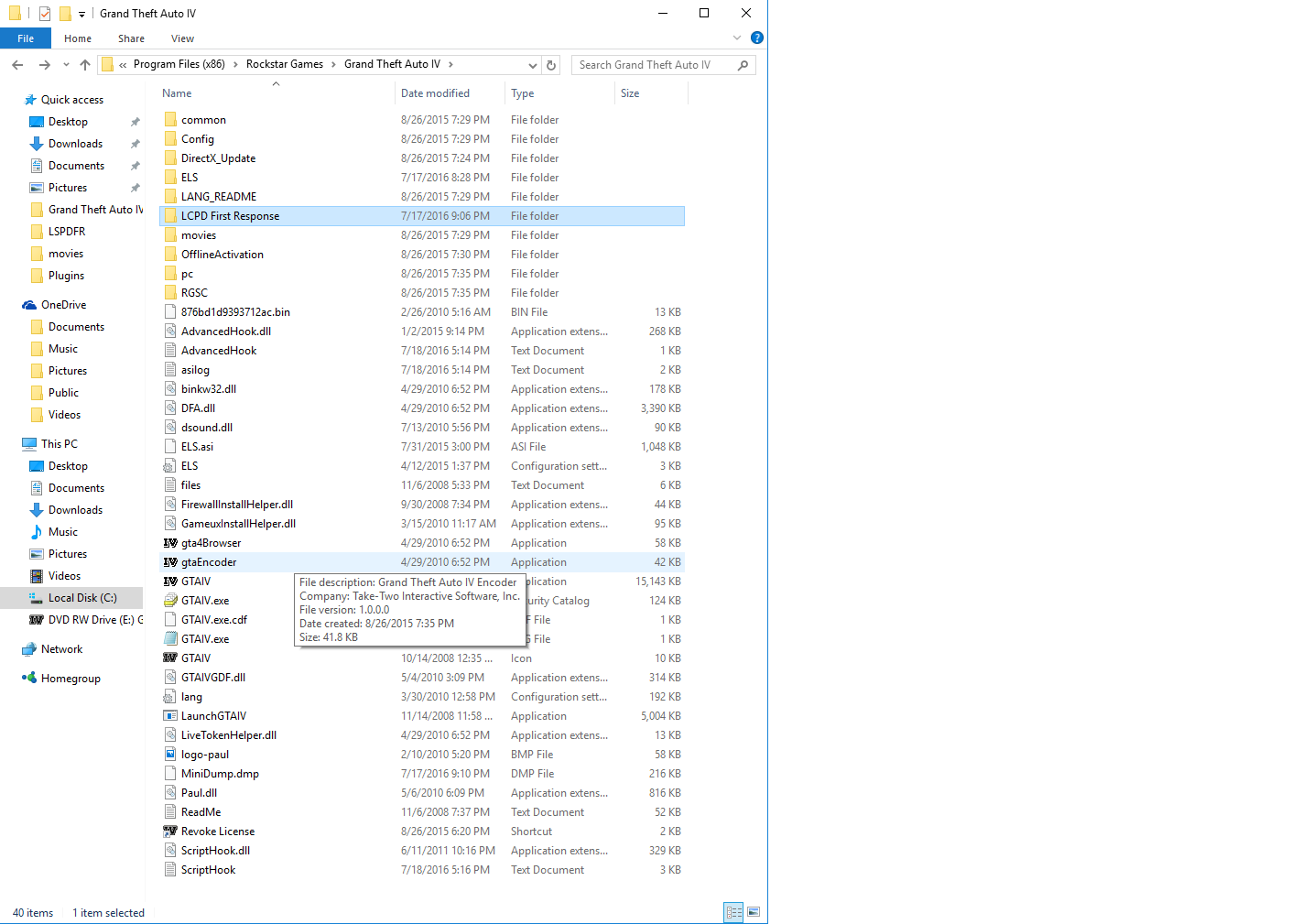Click the Revoke License shortcut icon
The width and height of the screenshot is (1313, 924).
(x=170, y=832)
